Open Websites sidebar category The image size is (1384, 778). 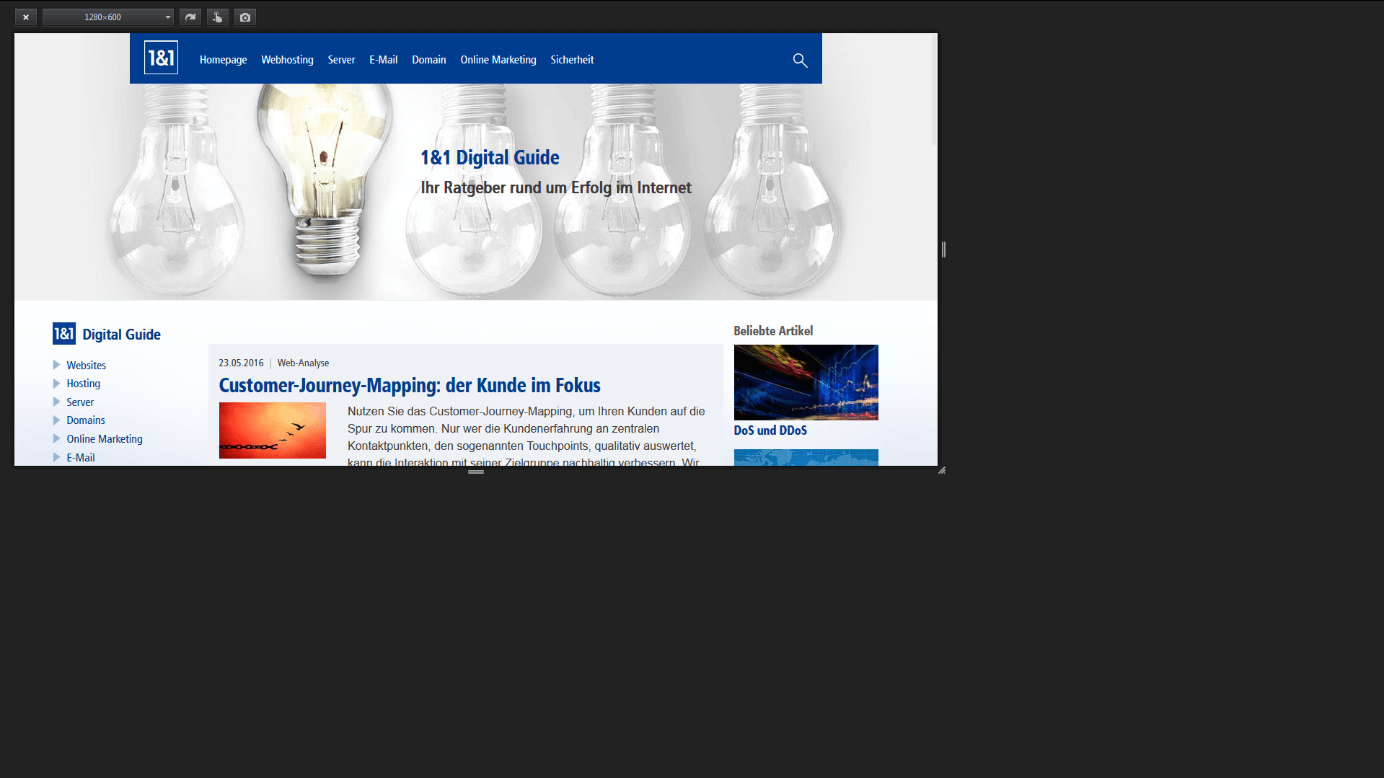click(x=86, y=365)
